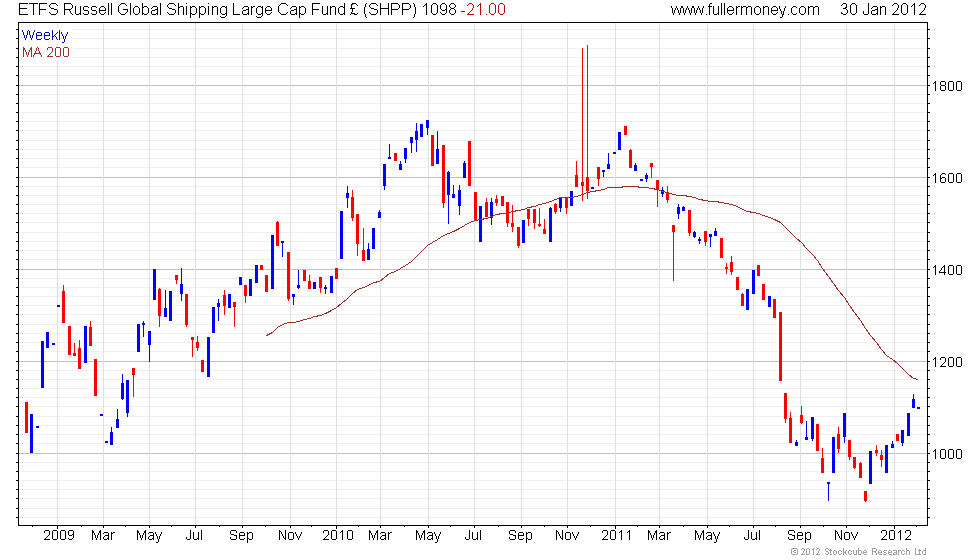The width and height of the screenshot is (980, 560).
Task: Click the '2012' time axis label
Action: tap(896, 535)
